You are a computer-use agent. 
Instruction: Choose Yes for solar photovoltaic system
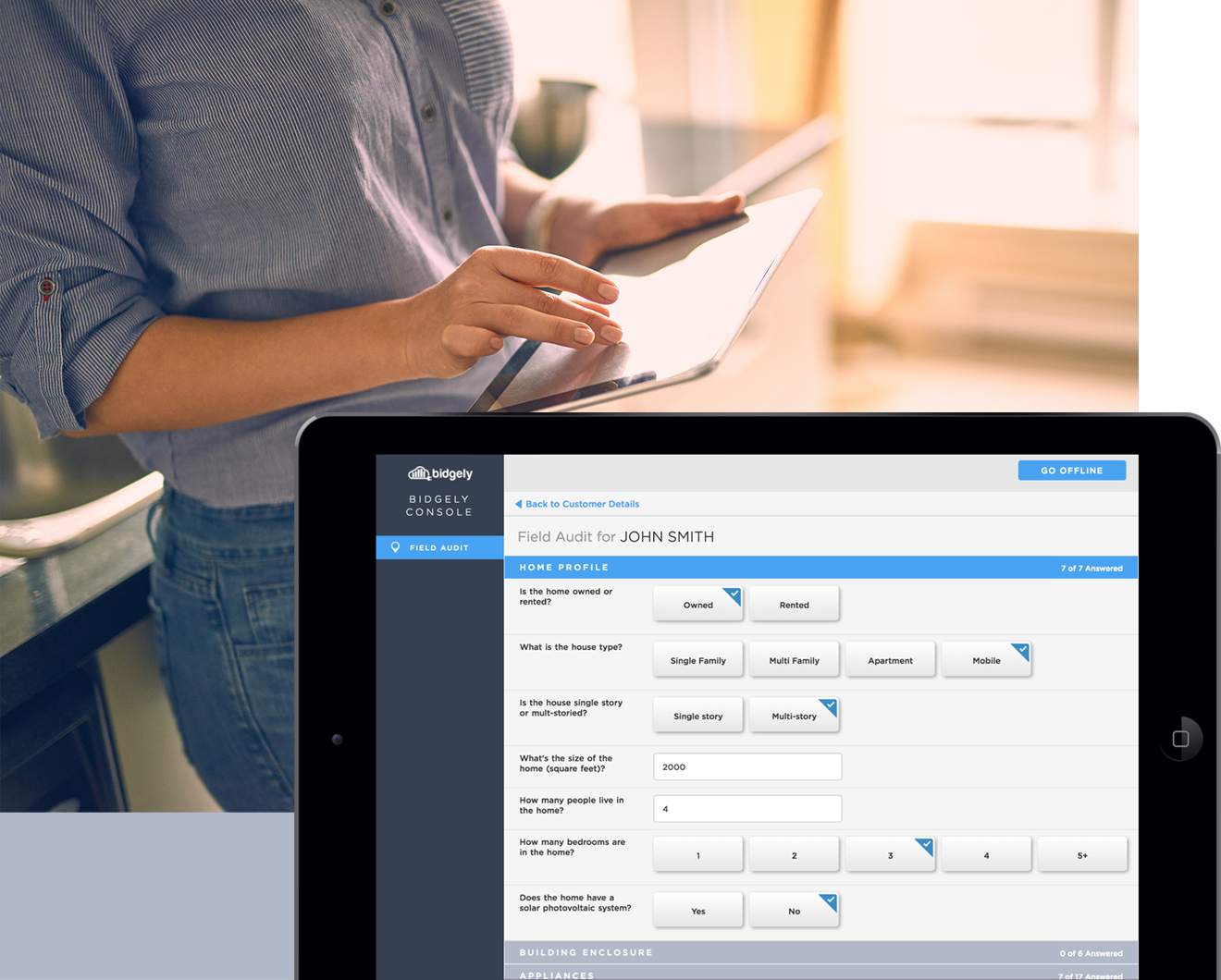698,911
